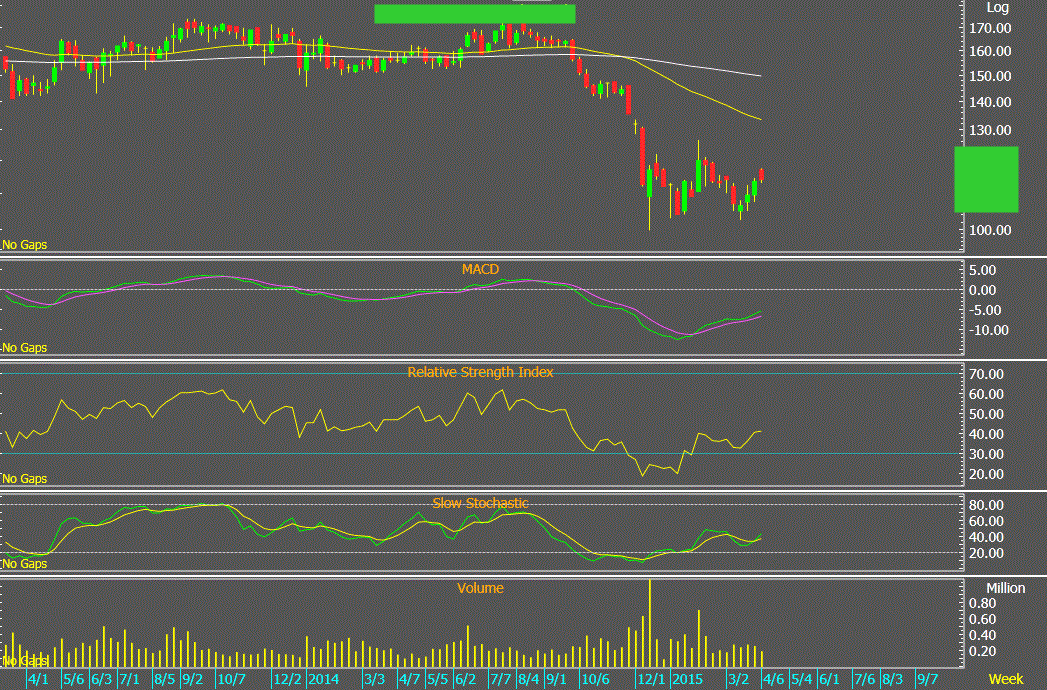Click the 9/2 date on the time axis
This screenshot has height=690, width=1047.
[x=193, y=679]
